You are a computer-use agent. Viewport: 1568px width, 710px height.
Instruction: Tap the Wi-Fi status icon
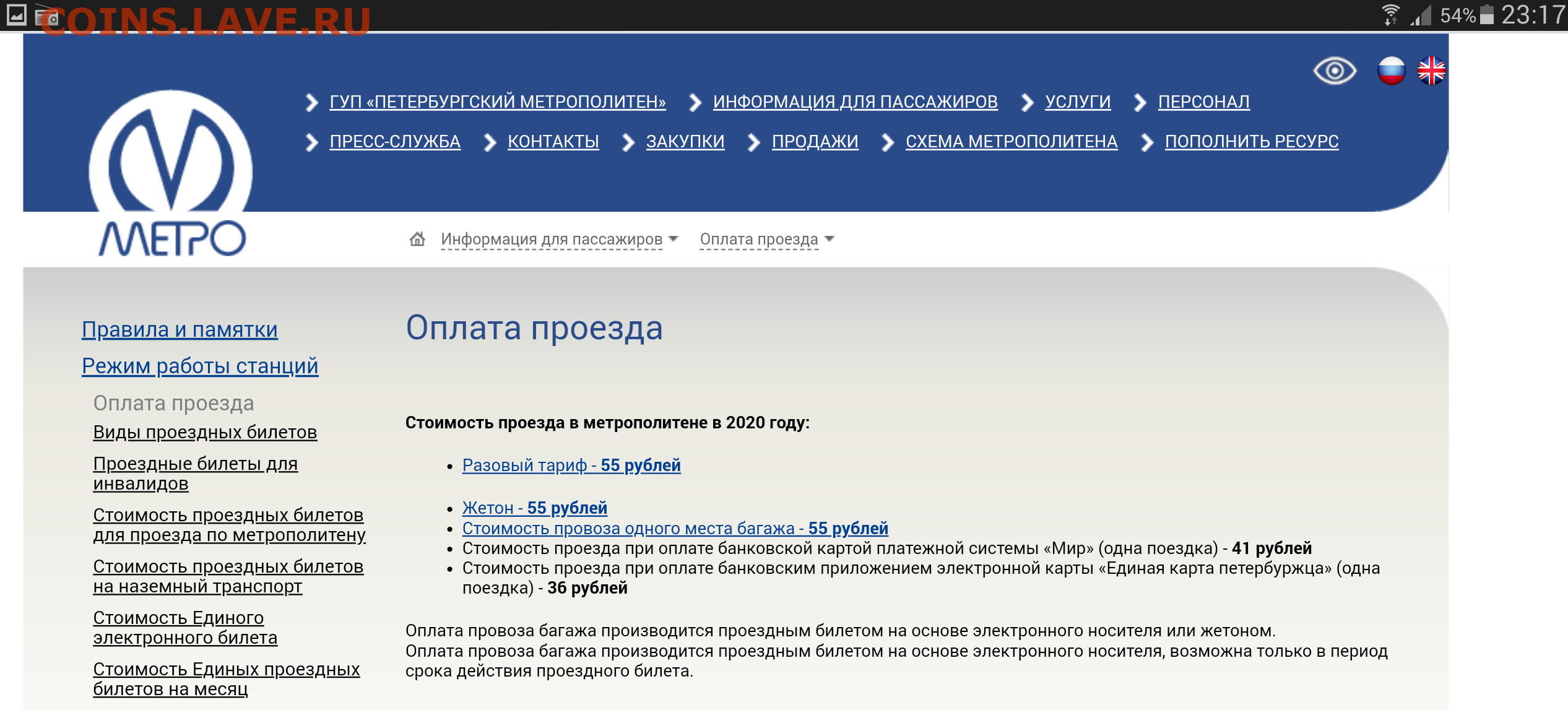click(1390, 15)
